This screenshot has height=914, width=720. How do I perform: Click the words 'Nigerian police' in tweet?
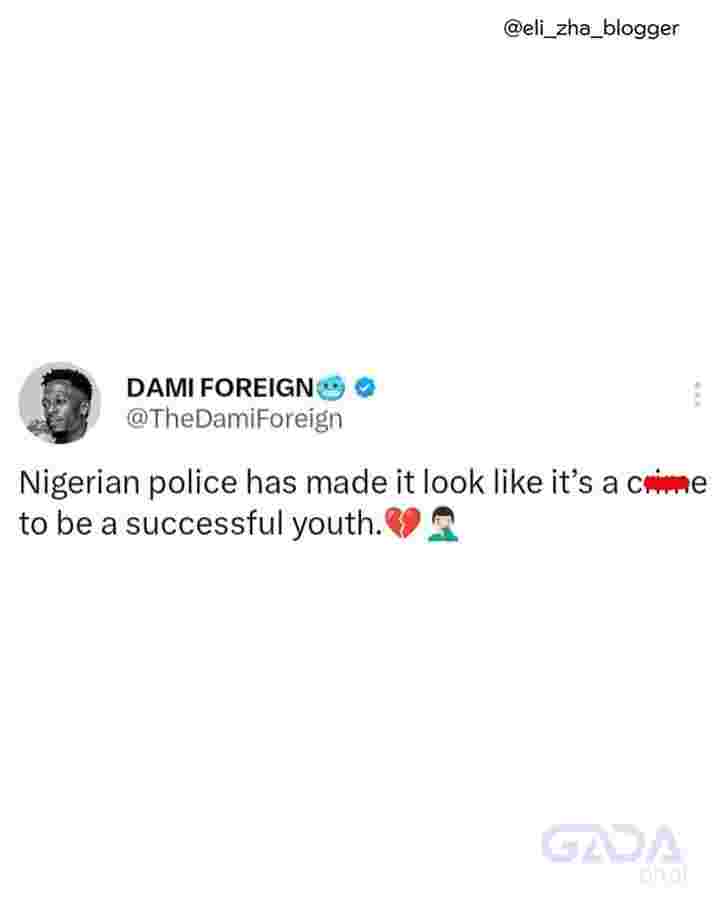click(x=128, y=484)
